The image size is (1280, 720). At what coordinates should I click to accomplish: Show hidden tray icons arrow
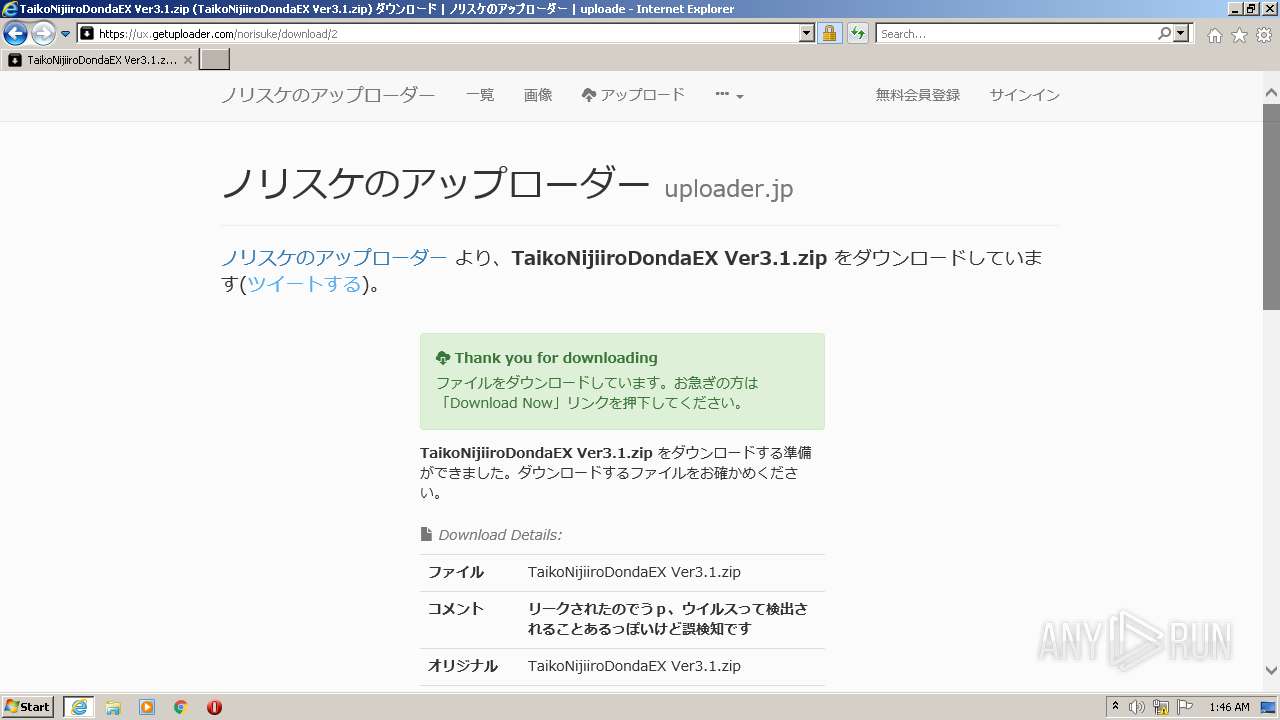[1116, 707]
